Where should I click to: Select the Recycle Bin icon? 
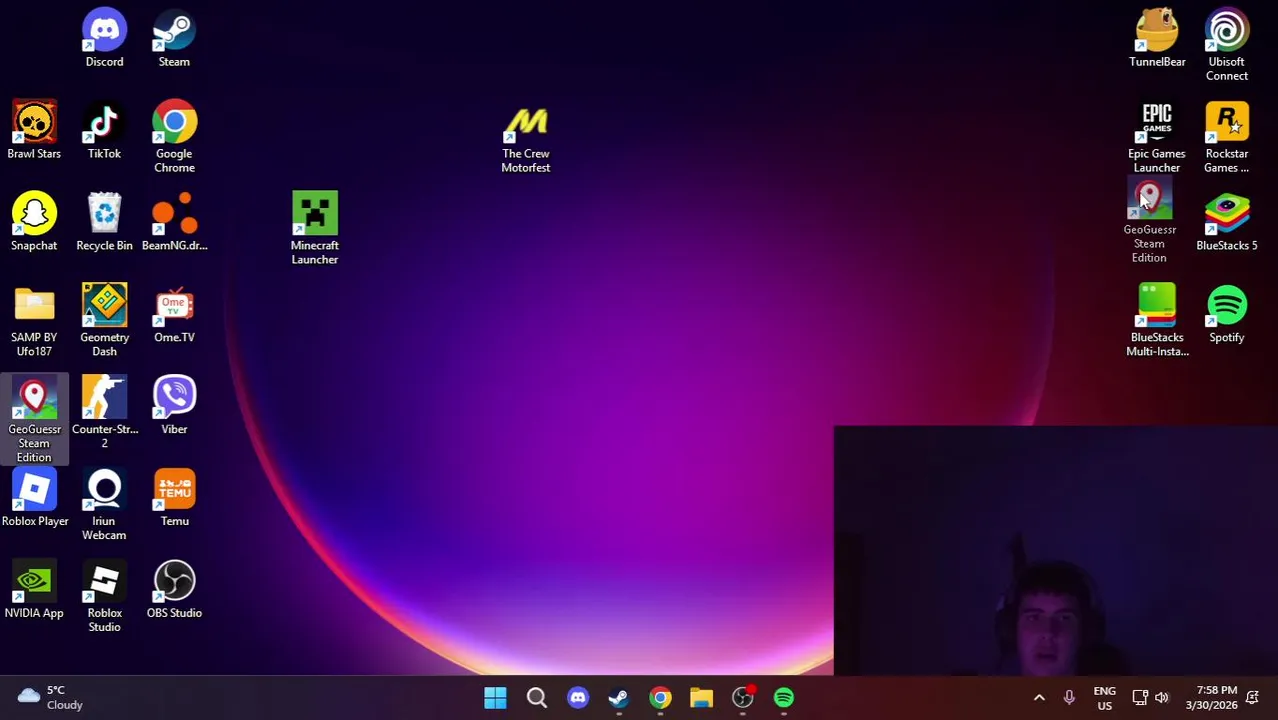point(104,222)
